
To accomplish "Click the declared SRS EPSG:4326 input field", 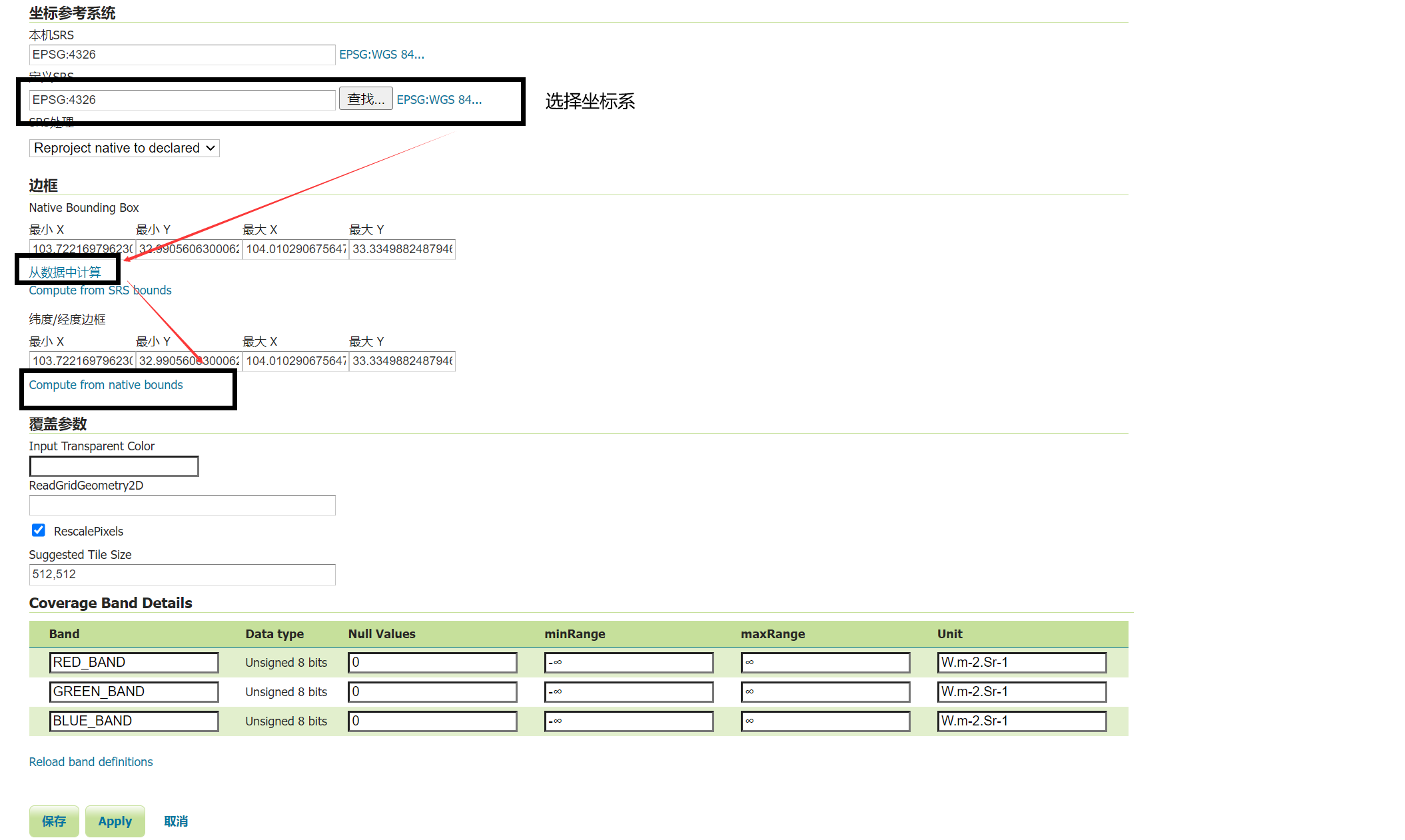I will [x=182, y=100].
